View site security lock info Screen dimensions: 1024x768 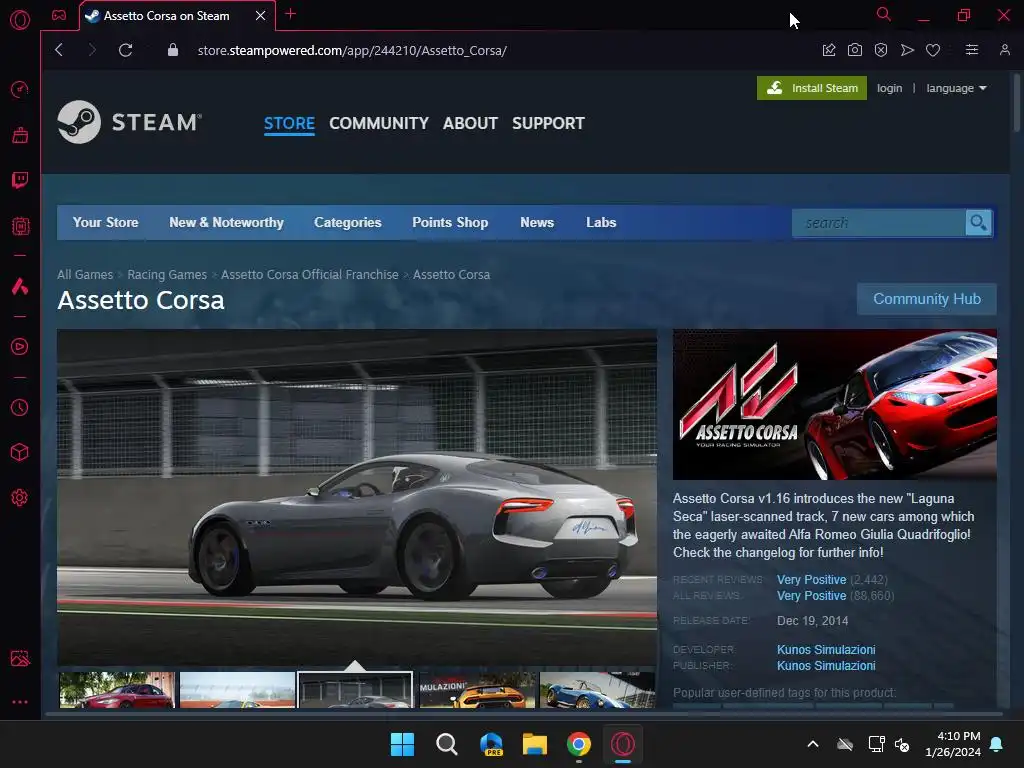tap(172, 50)
